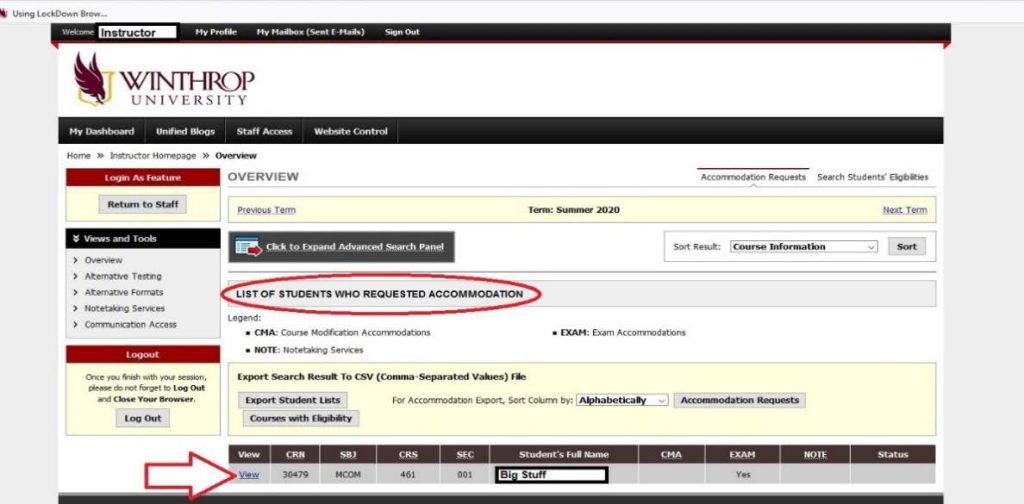Viewport: 1024px width, 504px height.
Task: Switch to Accommodation Requests tab
Action: click(753, 177)
